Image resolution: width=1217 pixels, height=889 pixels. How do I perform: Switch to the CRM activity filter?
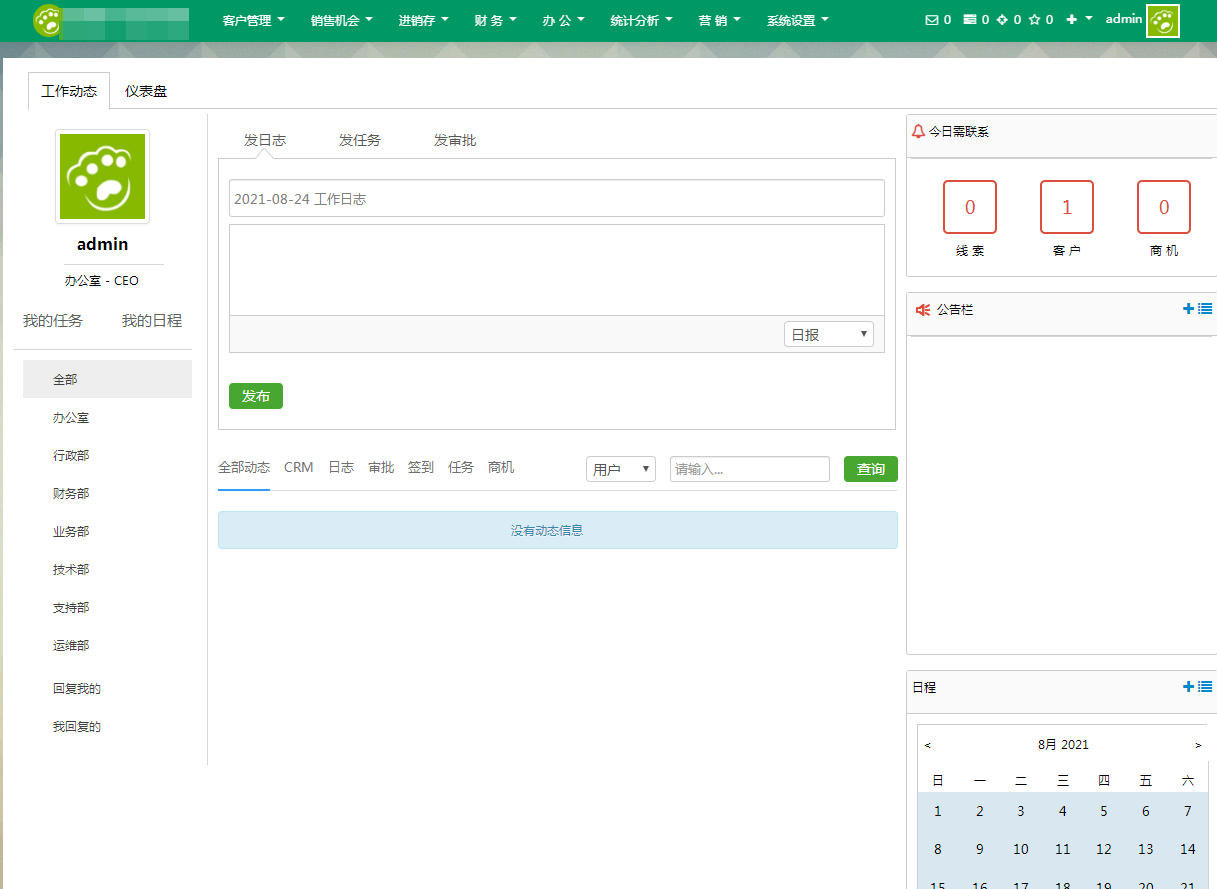pos(298,466)
